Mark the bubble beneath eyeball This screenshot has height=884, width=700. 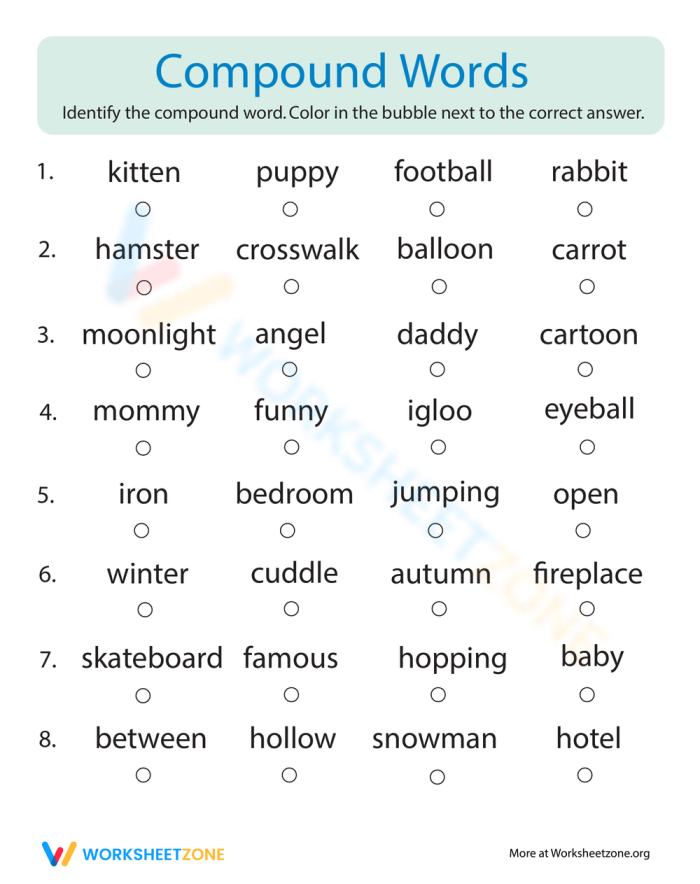click(x=587, y=447)
